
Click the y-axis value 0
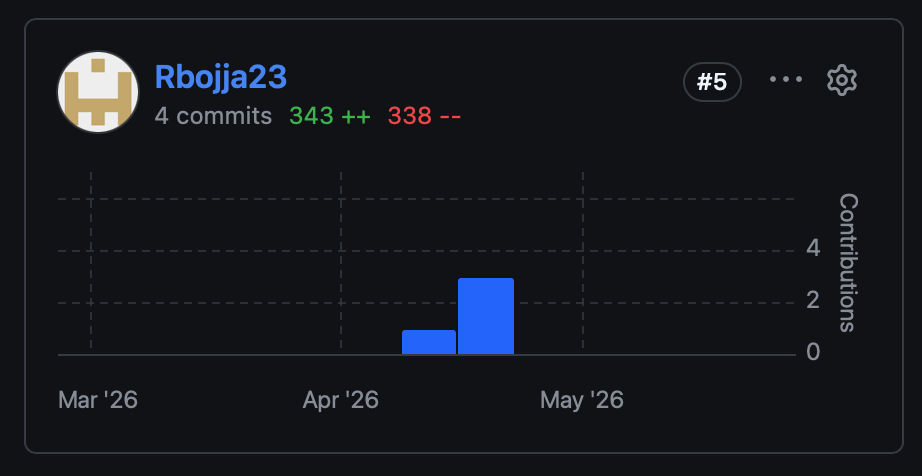813,353
